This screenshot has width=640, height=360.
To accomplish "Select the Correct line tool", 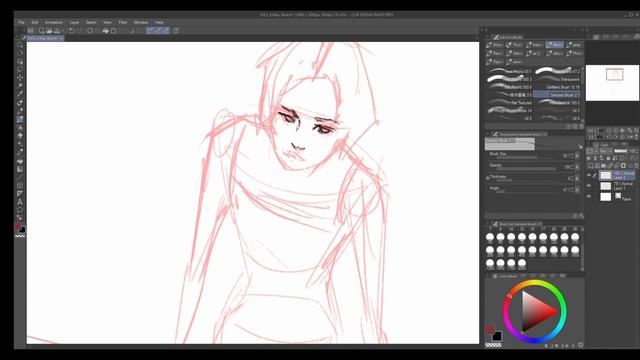I will pyautogui.click(x=20, y=218).
